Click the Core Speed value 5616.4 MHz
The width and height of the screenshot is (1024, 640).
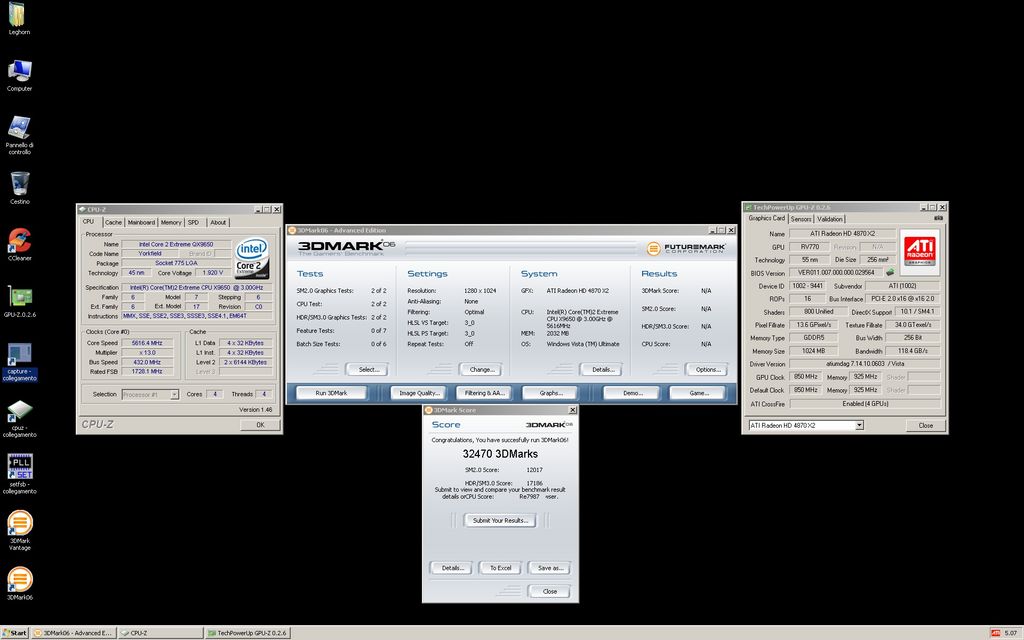tap(147, 343)
